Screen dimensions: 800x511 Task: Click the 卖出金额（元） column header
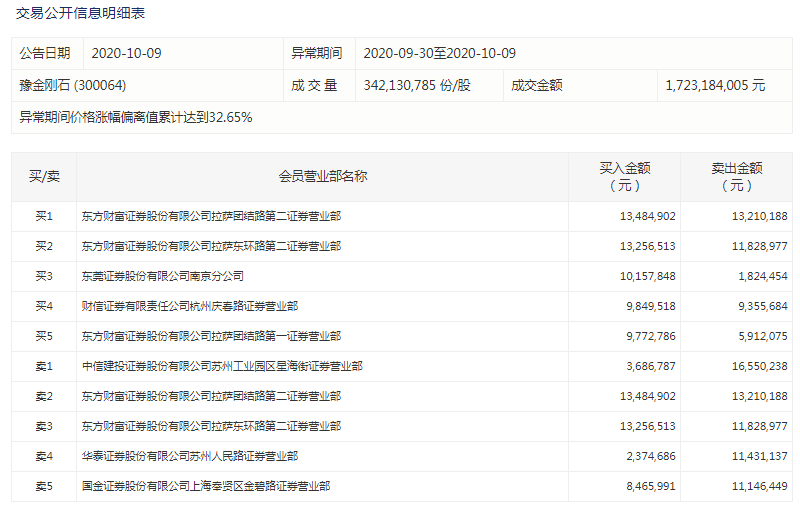736,176
